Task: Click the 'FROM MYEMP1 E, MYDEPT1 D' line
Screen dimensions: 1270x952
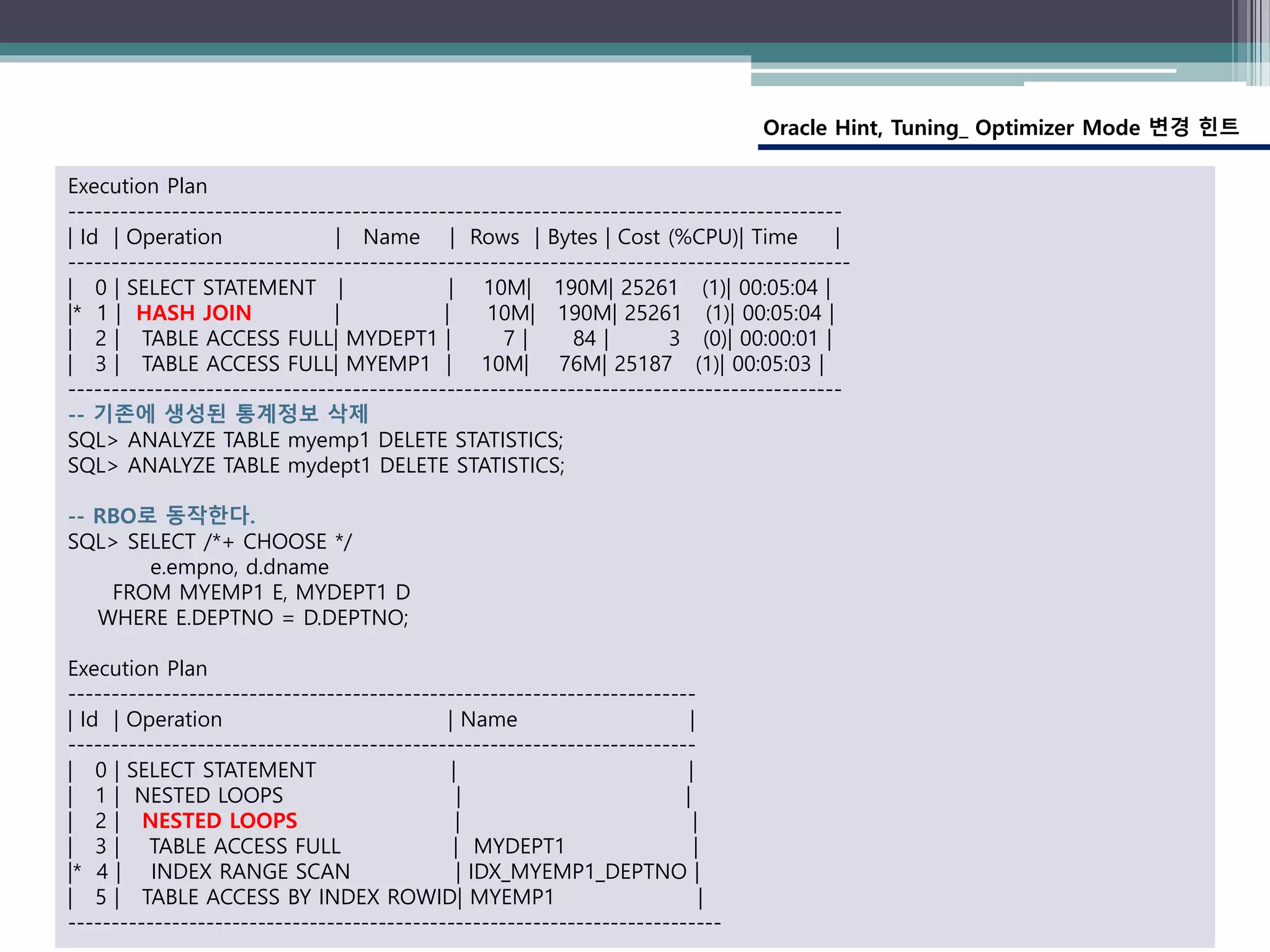Action: pos(261,593)
